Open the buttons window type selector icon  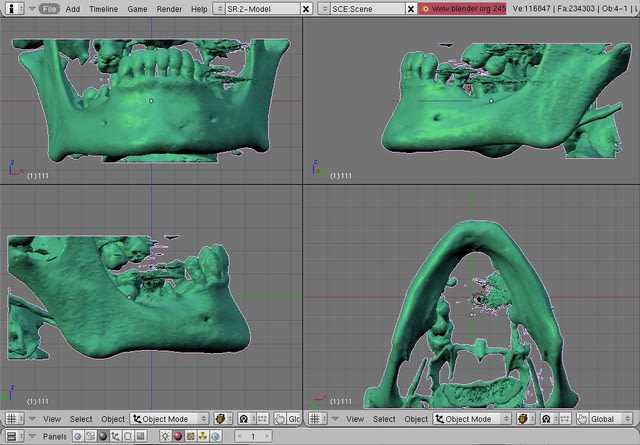(x=14, y=436)
